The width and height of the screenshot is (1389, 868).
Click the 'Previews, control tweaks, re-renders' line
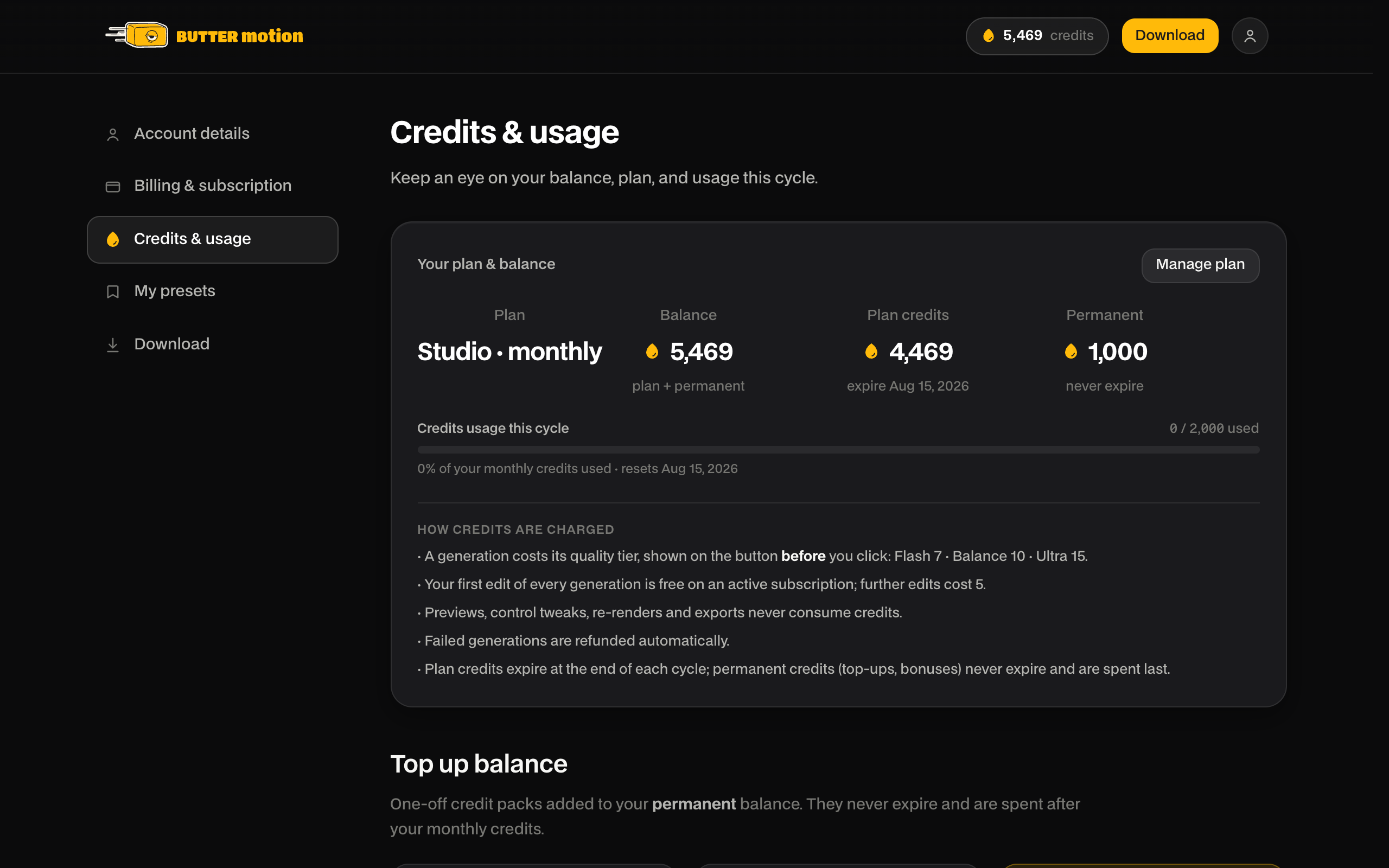click(659, 612)
